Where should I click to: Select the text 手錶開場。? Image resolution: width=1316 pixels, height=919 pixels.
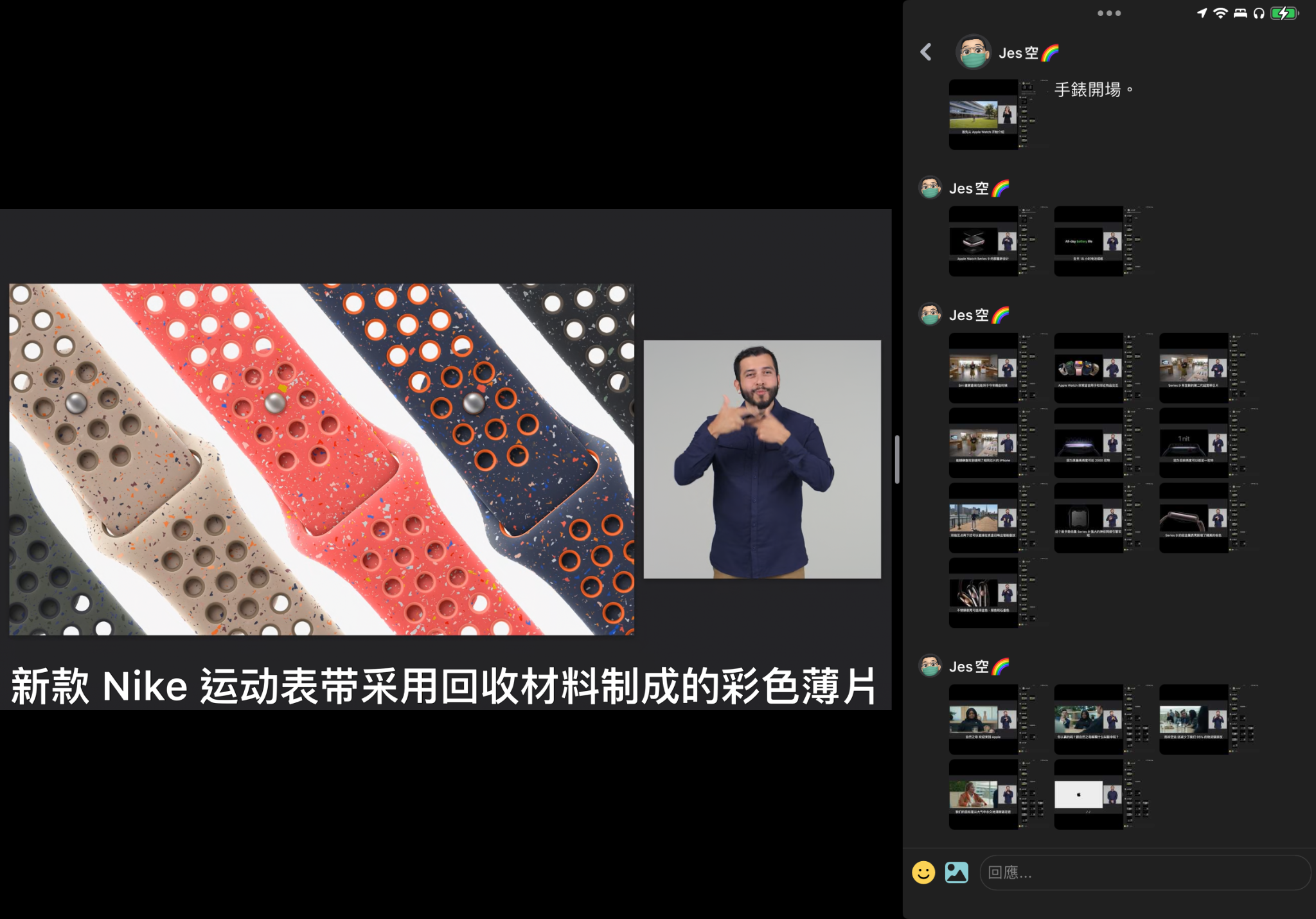coord(1094,89)
